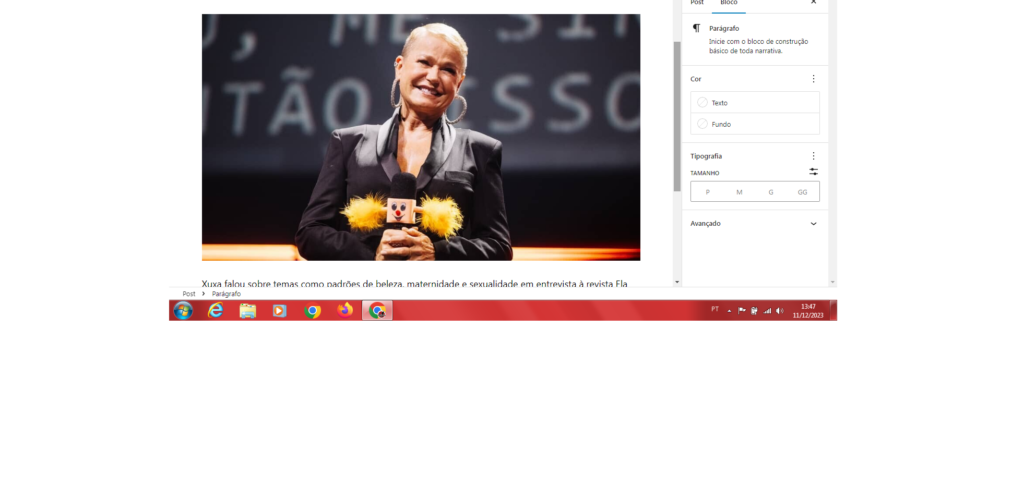This screenshot has width=1024, height=487.
Task: Open the volume speaker tray icon
Action: pos(780,311)
